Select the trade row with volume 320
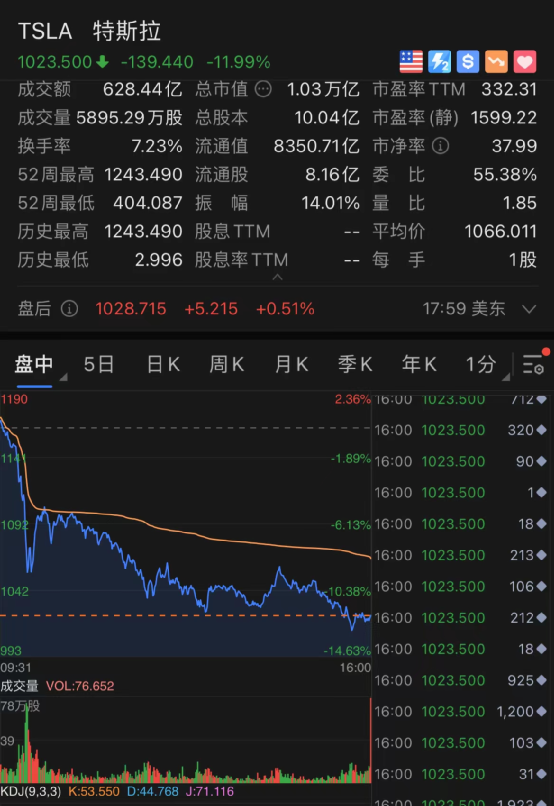This screenshot has width=554, height=806. click(460, 430)
